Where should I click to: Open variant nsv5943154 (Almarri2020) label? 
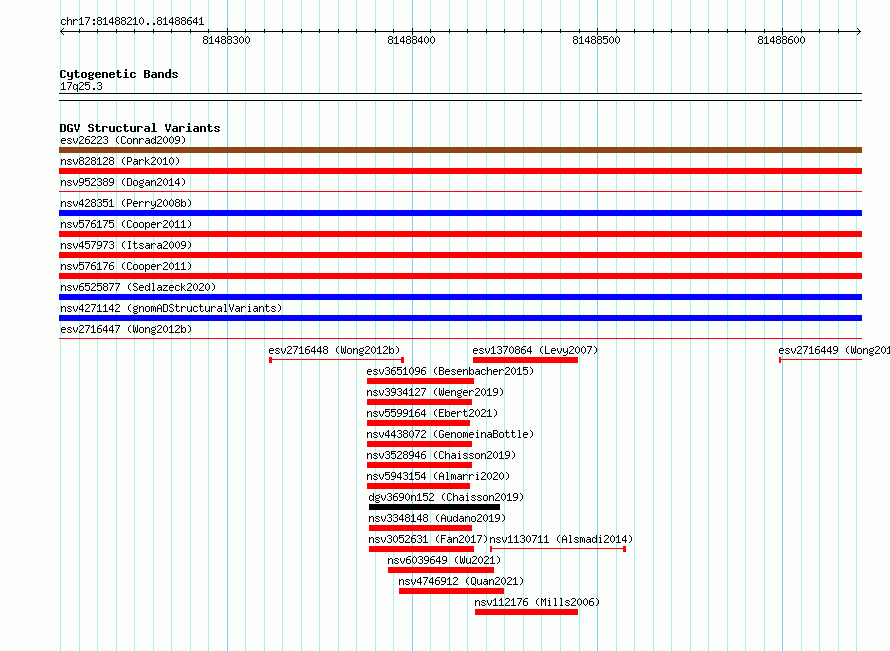point(438,476)
